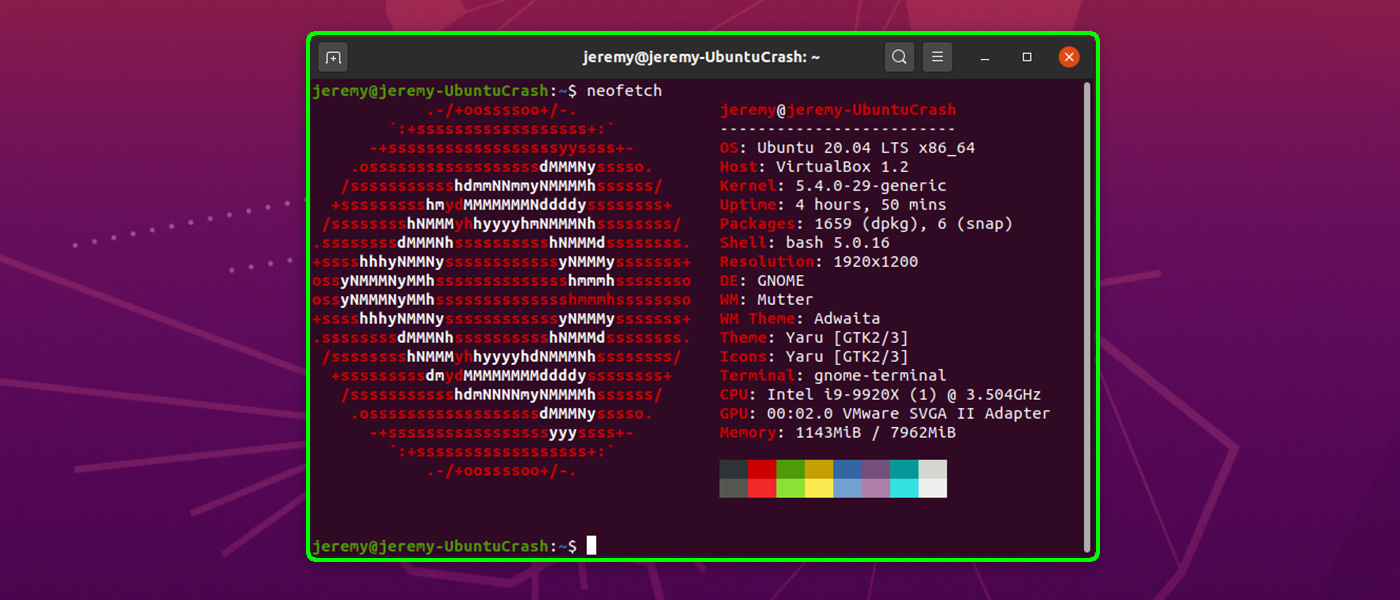Click the Terminal: gnome-terminal line
Viewport: 1400px width, 600px height.
[833, 376]
